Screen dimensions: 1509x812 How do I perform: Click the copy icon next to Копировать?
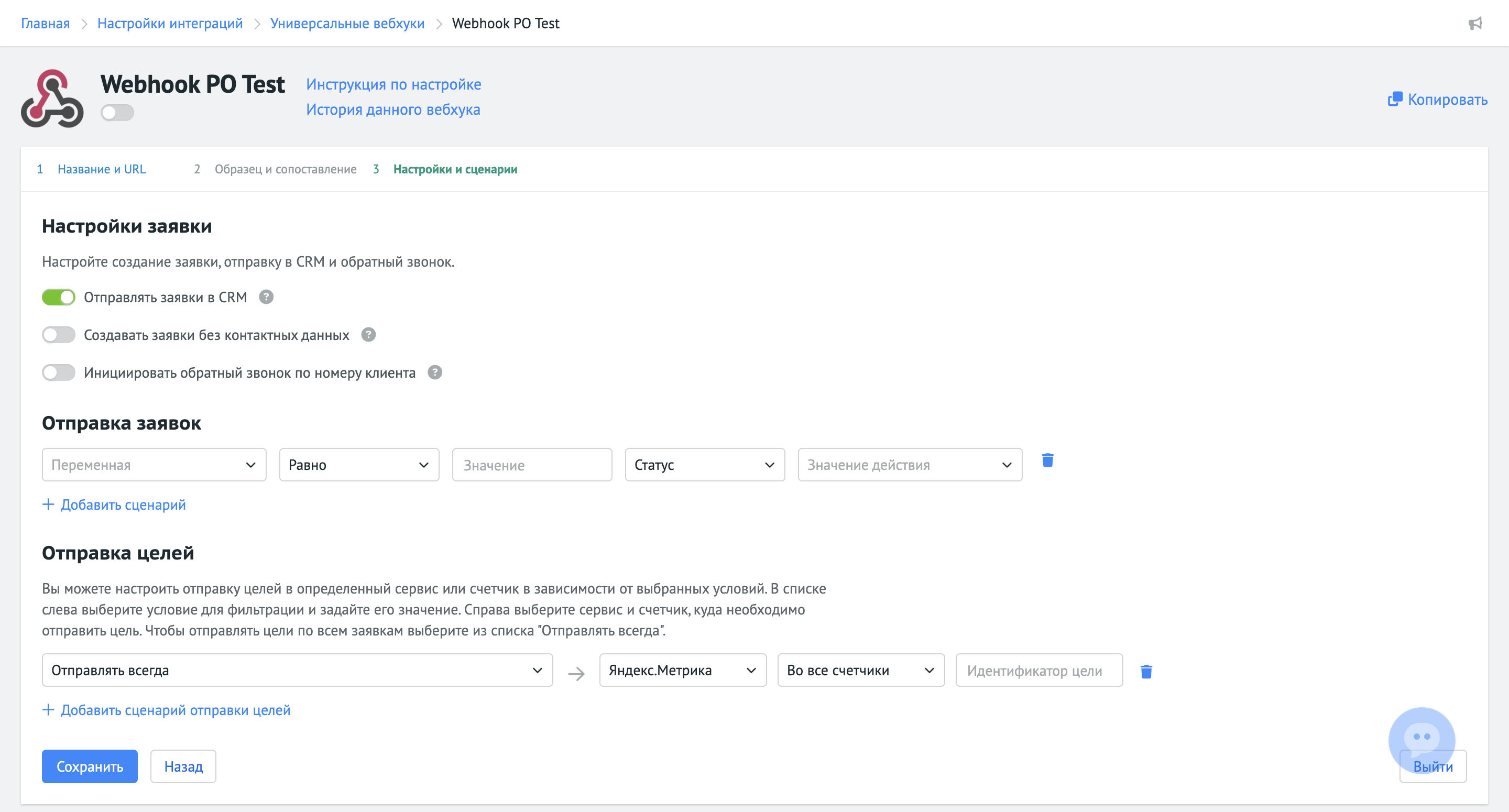pyautogui.click(x=1395, y=99)
